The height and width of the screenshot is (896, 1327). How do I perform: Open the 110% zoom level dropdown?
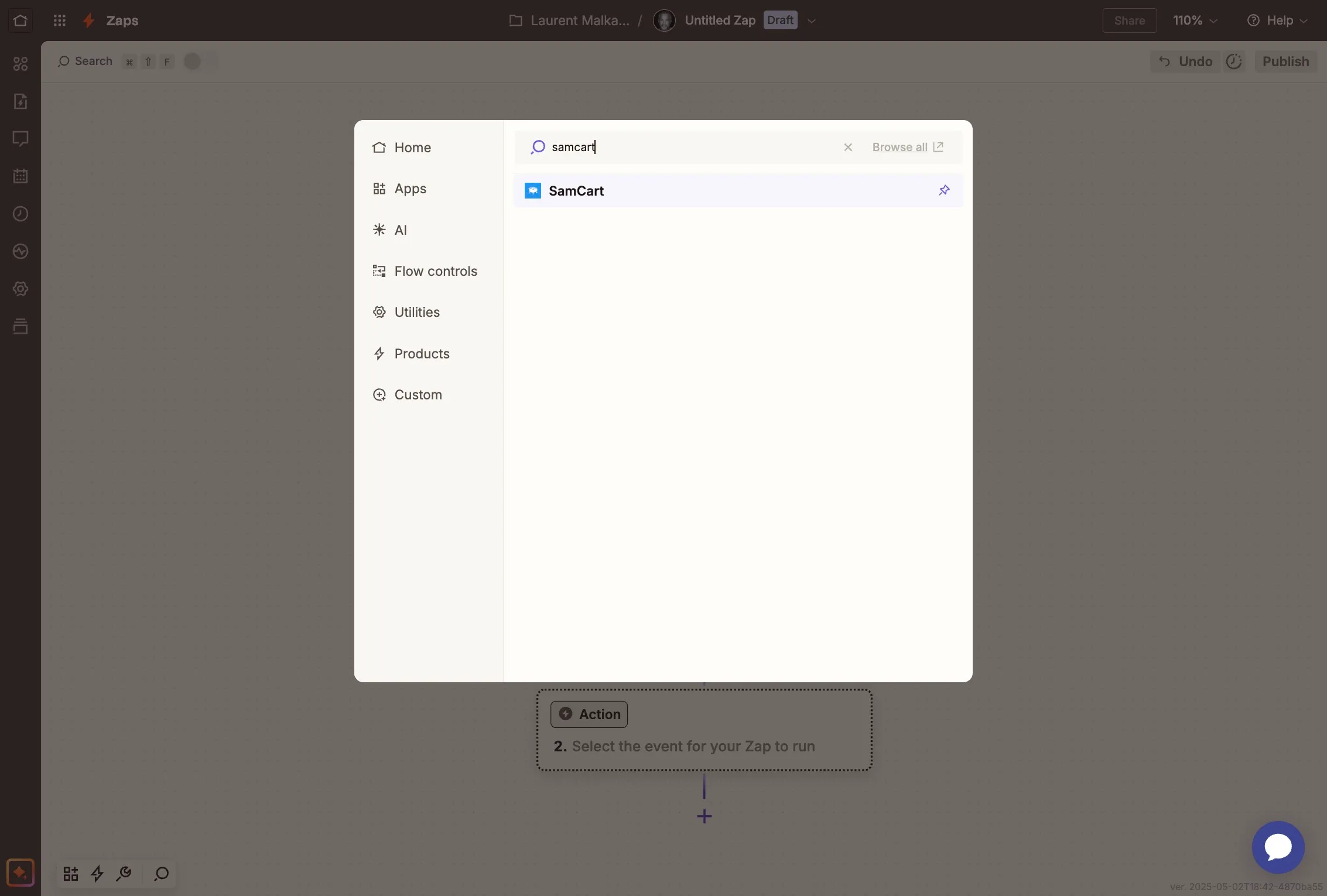1195,20
